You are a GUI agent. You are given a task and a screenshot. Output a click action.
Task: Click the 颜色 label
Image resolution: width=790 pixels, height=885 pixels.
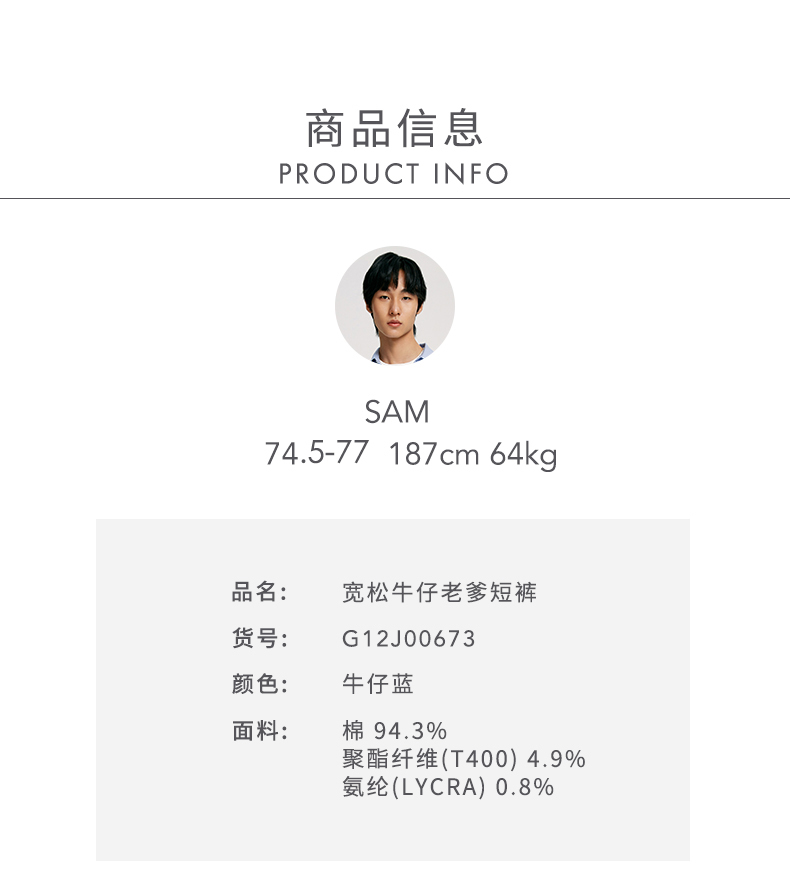(259, 684)
